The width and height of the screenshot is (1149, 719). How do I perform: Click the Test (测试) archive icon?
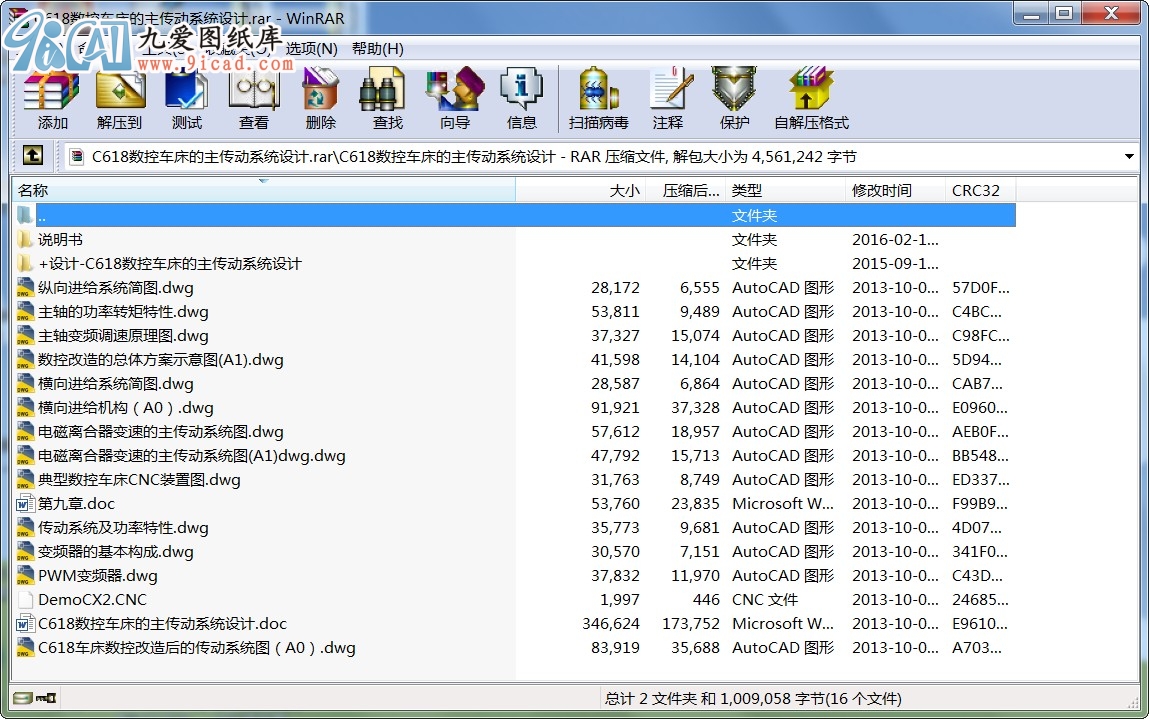pyautogui.click(x=186, y=98)
